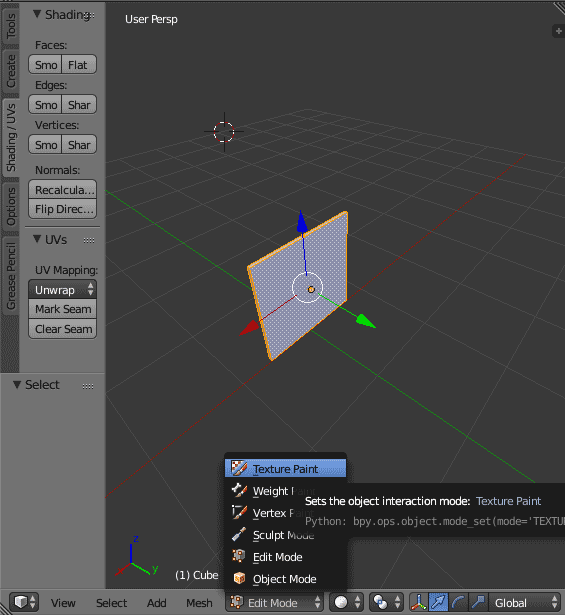Switch to the Shading / UVs tab
Screen dimensions: 565x615
(11, 137)
